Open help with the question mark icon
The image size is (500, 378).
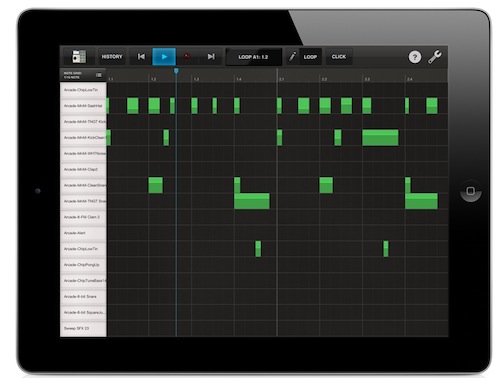(415, 57)
